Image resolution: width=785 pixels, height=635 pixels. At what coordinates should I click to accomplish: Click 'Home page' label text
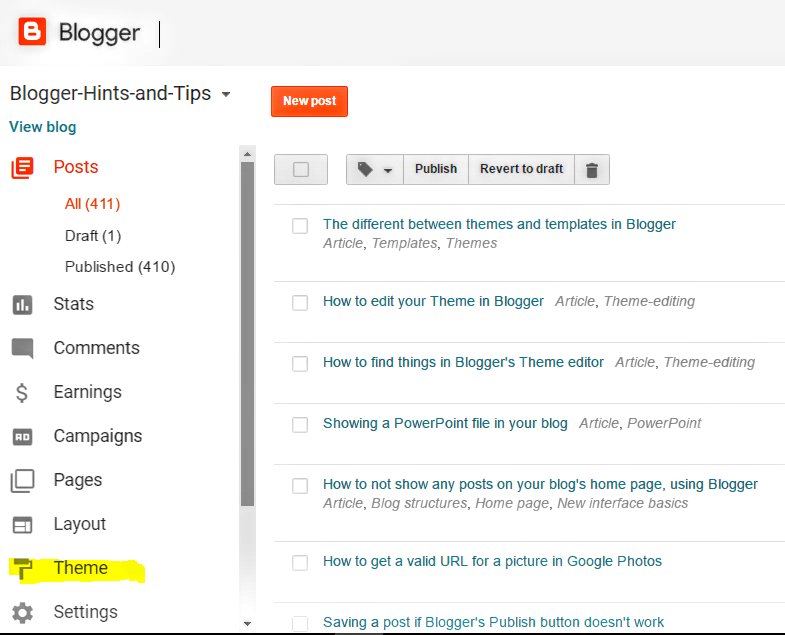(512, 503)
